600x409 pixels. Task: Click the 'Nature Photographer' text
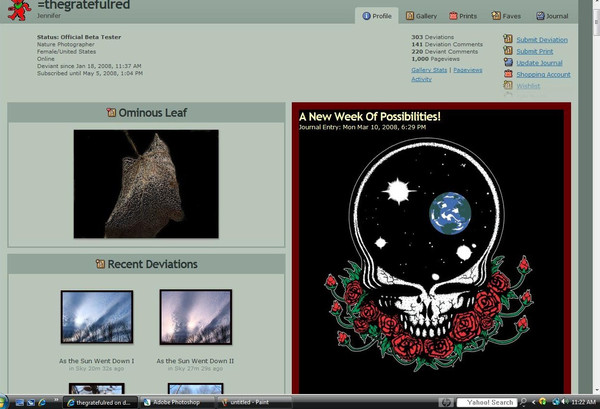pyautogui.click(x=65, y=44)
